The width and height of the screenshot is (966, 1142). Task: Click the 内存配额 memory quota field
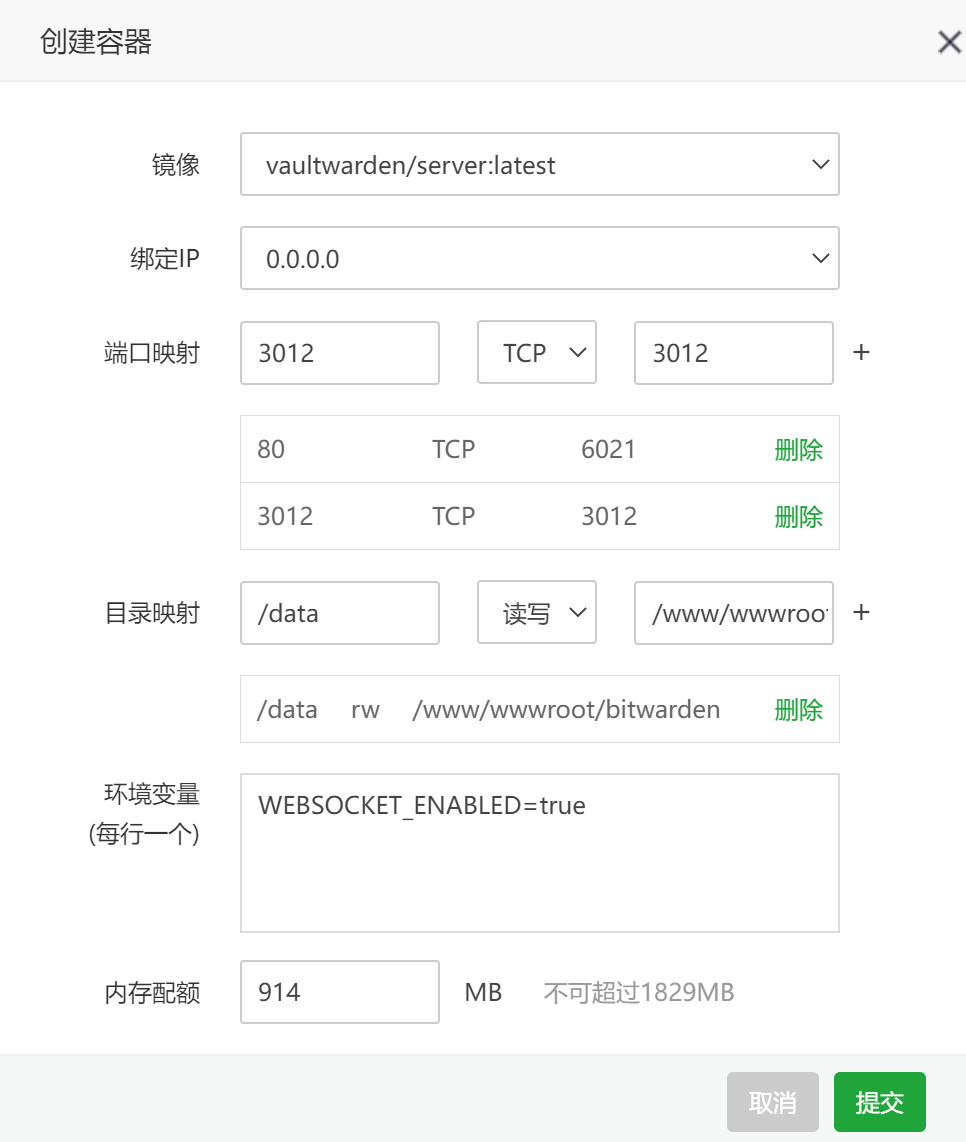point(339,992)
